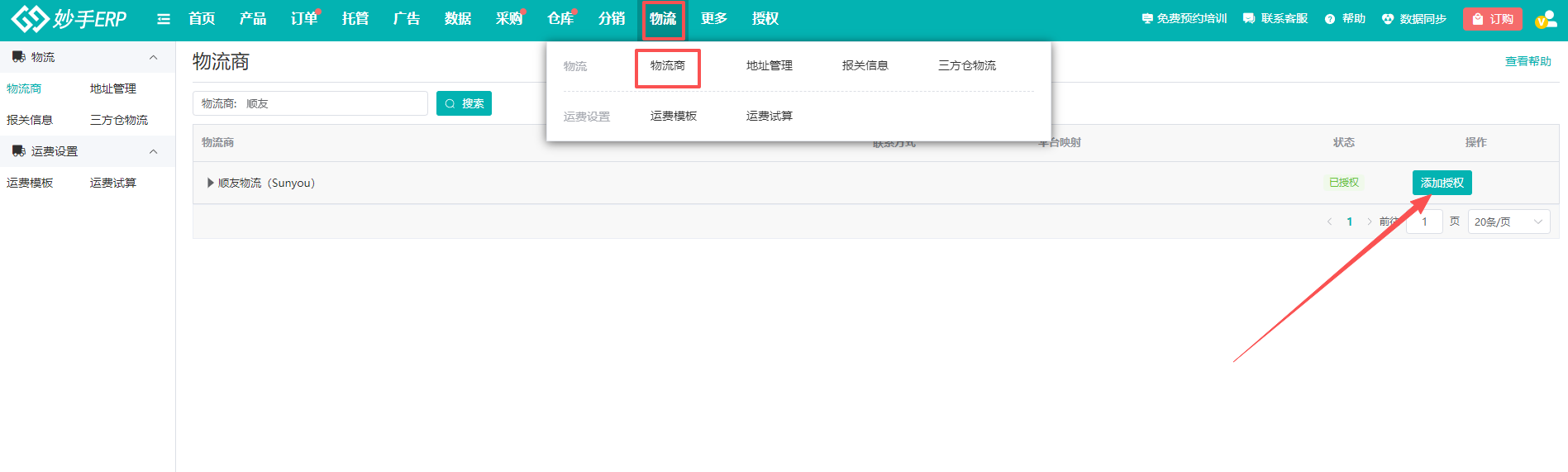Click the 添加授权 button
1568x472 pixels.
pos(1442,183)
